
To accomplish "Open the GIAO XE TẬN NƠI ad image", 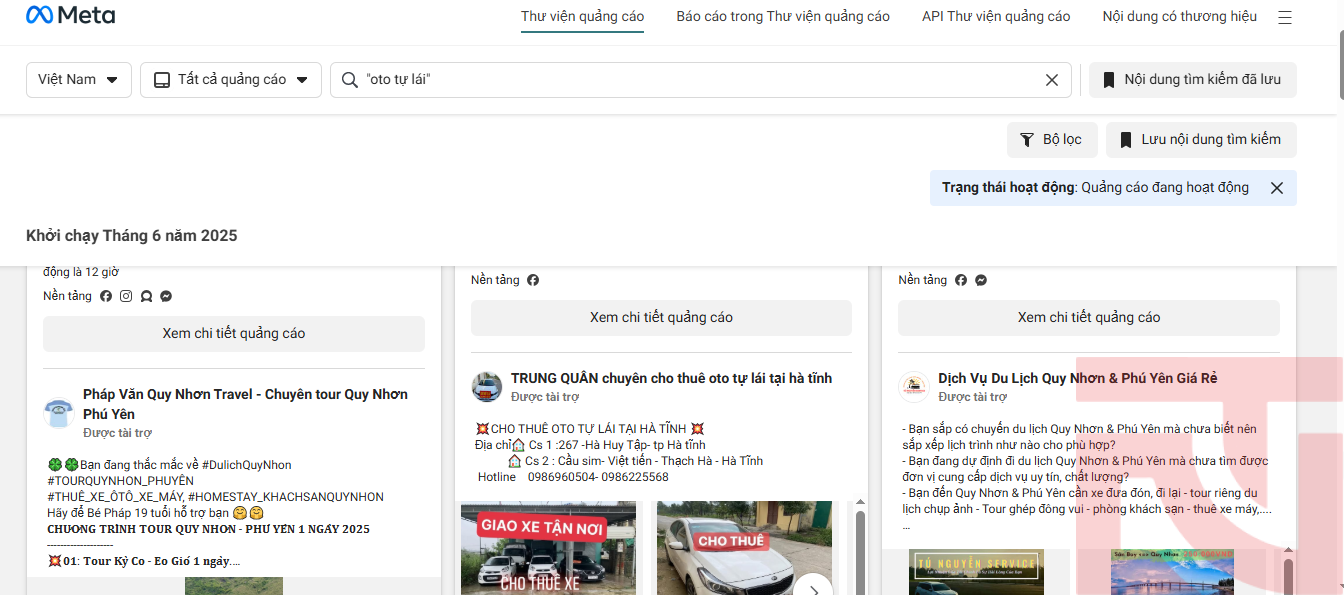I will point(549,548).
